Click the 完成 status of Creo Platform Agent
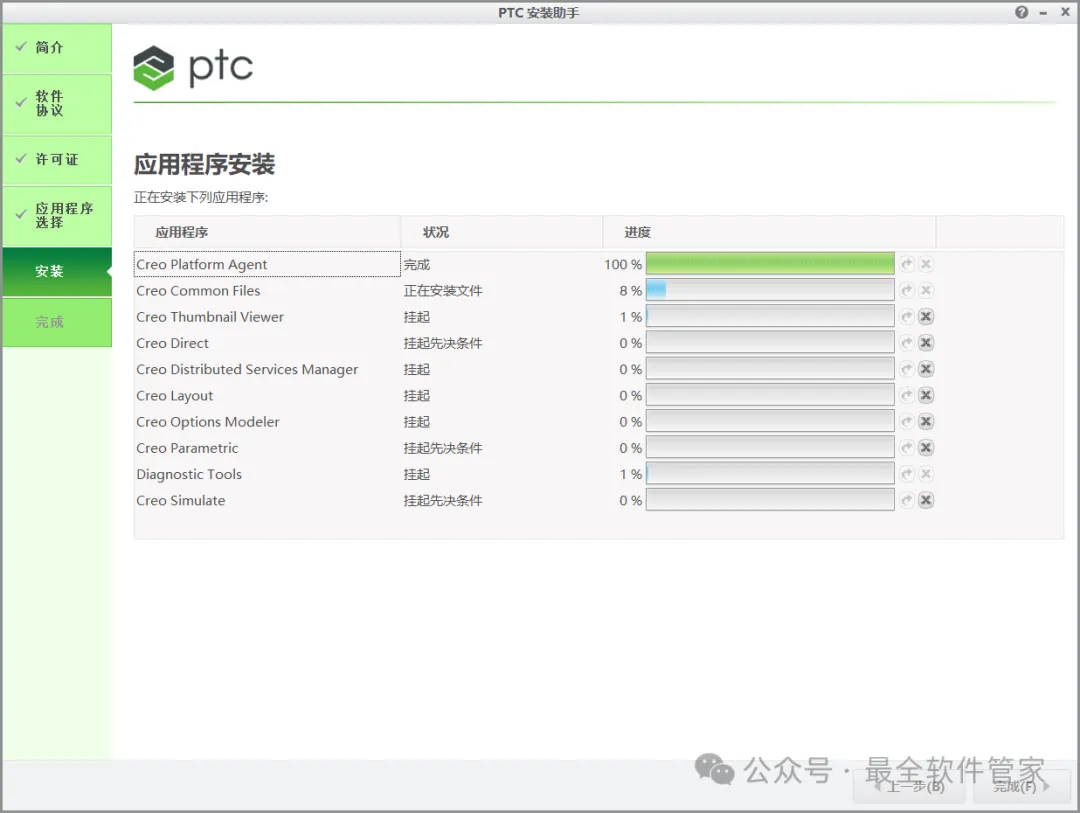 coord(417,265)
